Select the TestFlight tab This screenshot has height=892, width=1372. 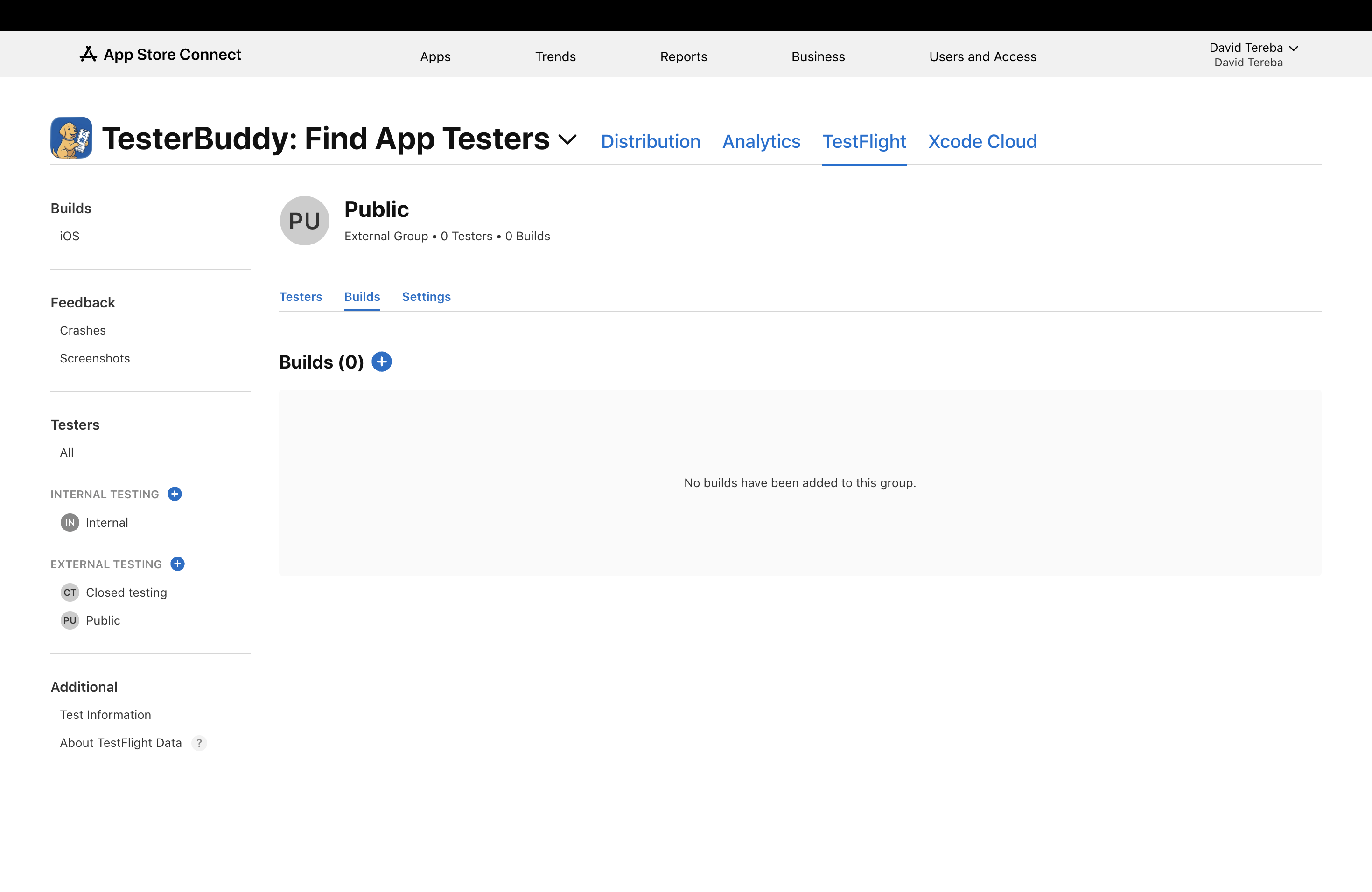[864, 141]
